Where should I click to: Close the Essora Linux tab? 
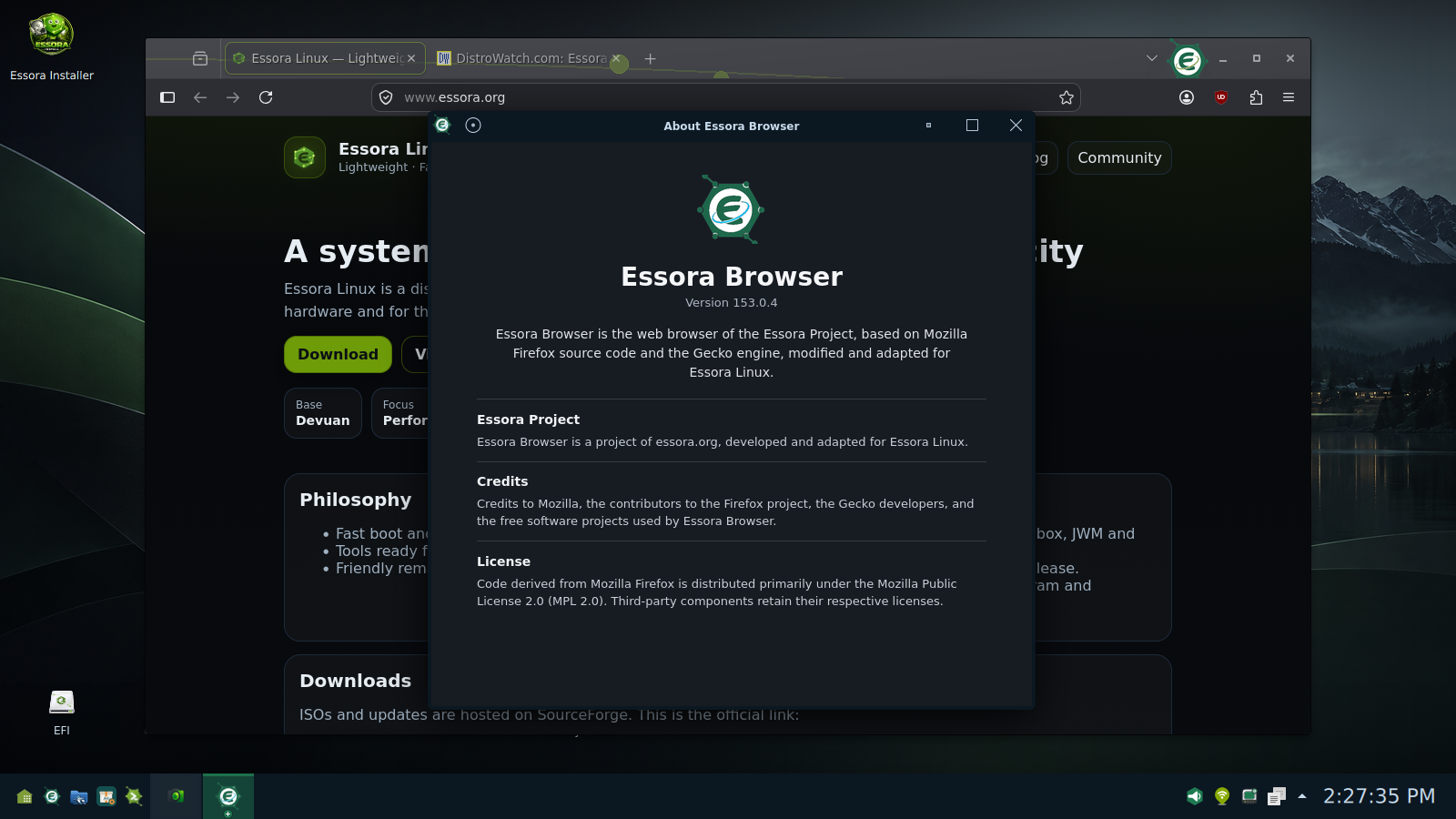coord(411,58)
